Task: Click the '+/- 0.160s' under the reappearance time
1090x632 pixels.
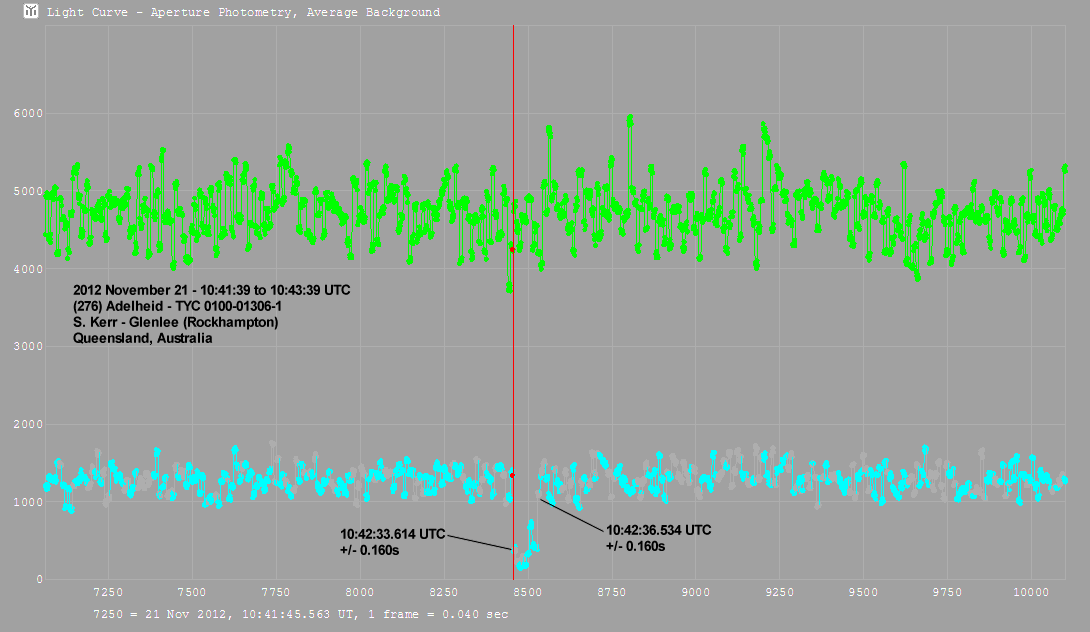Action: click(635, 546)
